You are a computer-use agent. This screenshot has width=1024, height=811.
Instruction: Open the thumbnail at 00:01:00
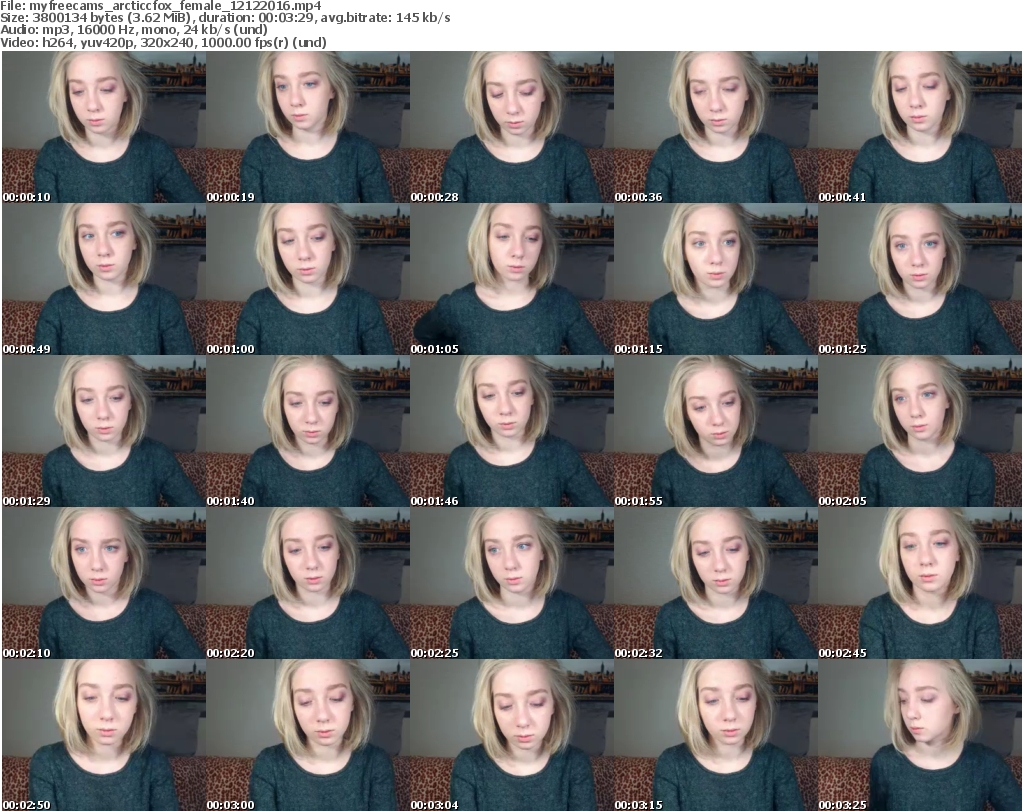[x=308, y=279]
